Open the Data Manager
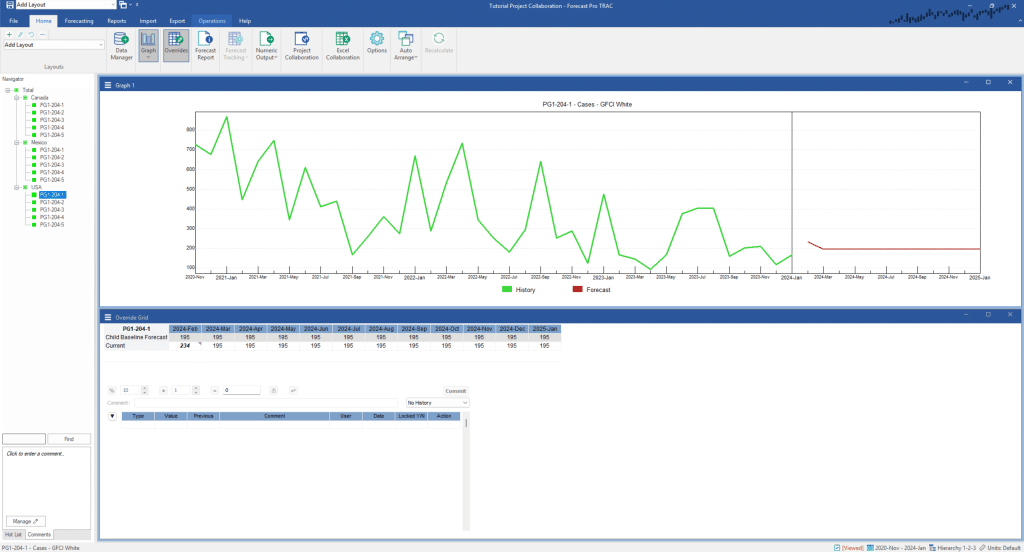1024x552 pixels. 122,44
